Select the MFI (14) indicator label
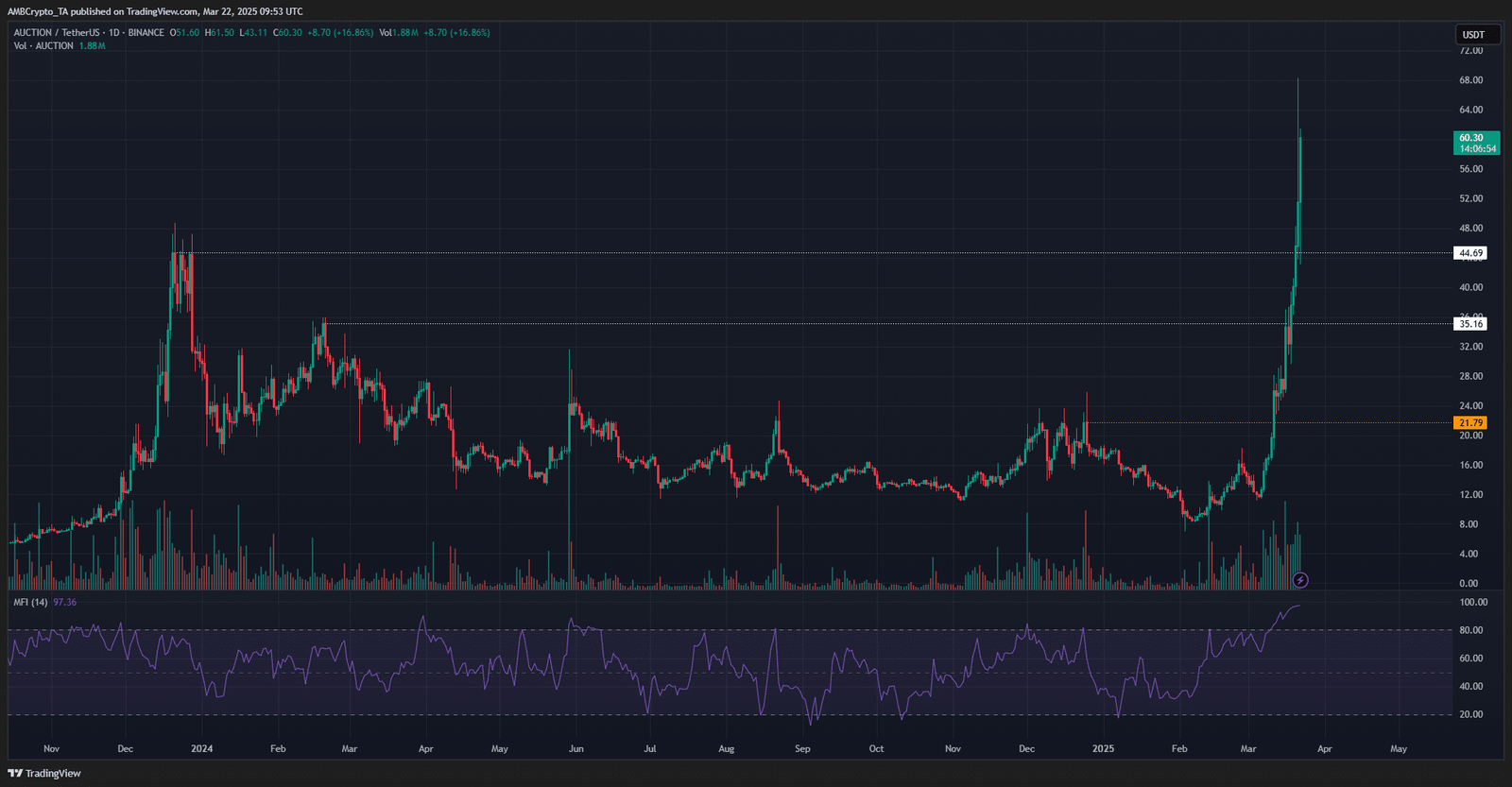Viewport: 1512px width, 787px height. tap(30, 602)
